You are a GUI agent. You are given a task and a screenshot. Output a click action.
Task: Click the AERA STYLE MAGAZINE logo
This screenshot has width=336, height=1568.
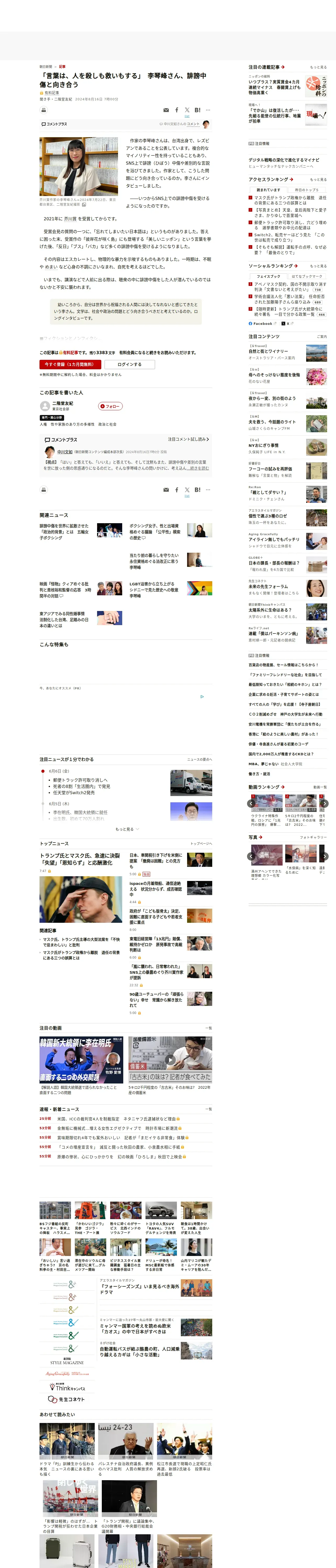pyautogui.click(x=67, y=1361)
